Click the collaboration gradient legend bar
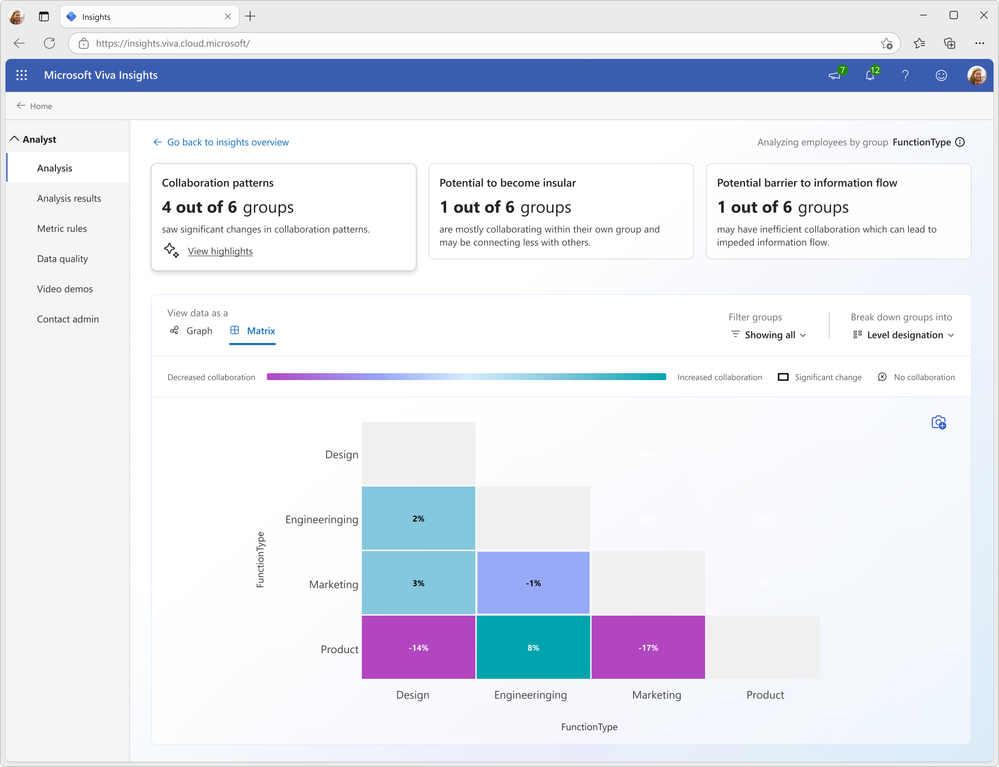 click(466, 377)
